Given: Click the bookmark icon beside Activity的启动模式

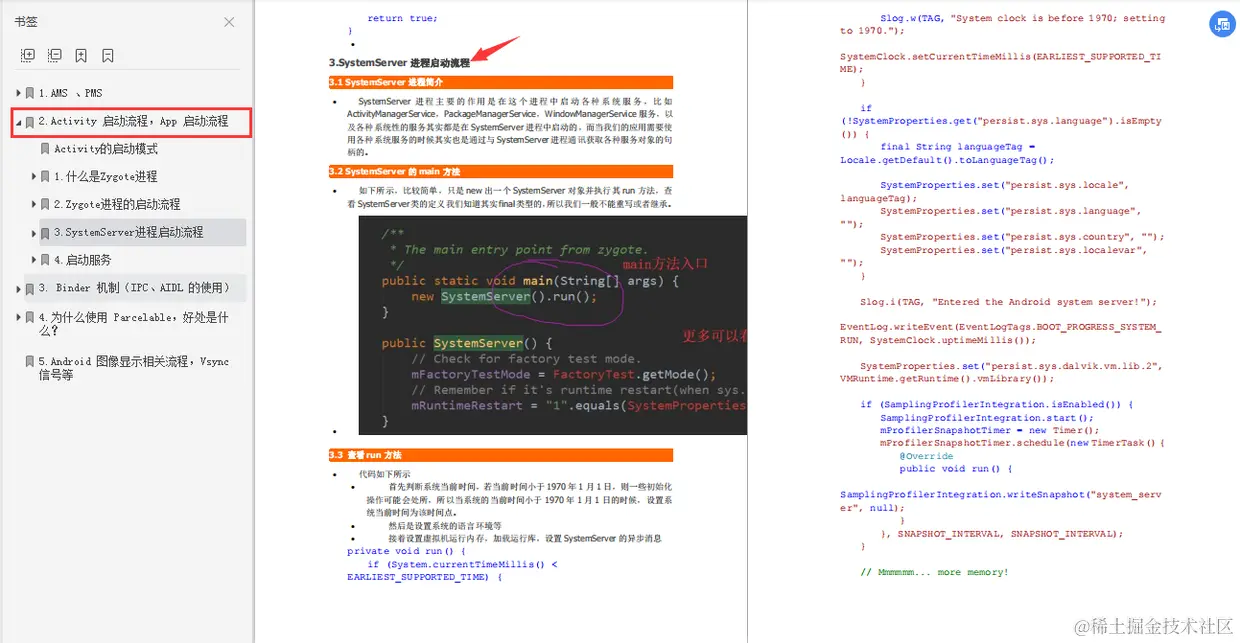Looking at the screenshot, I should click(45, 149).
